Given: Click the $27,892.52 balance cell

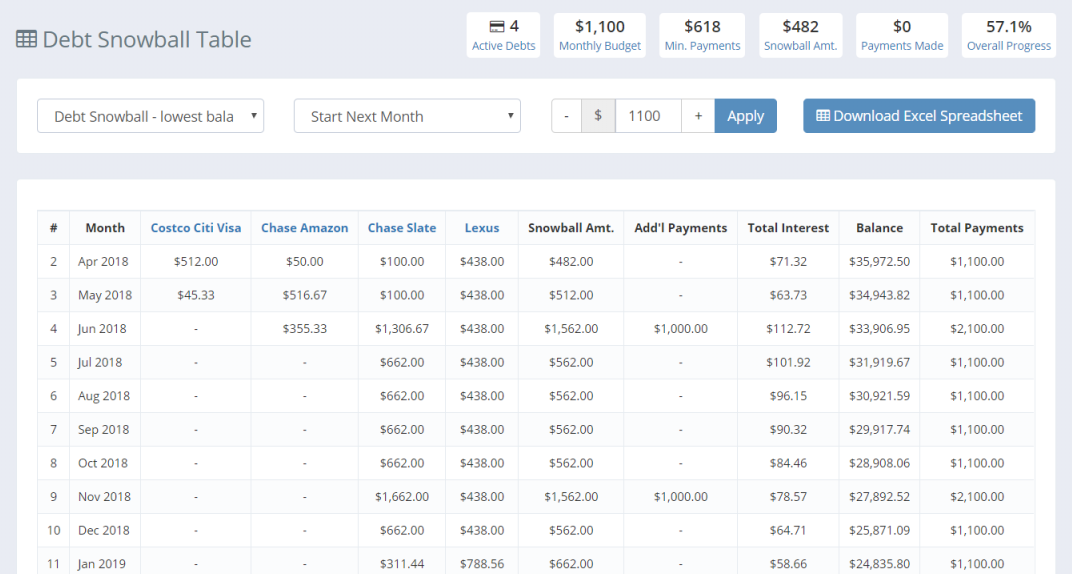Looking at the screenshot, I should pos(879,496).
